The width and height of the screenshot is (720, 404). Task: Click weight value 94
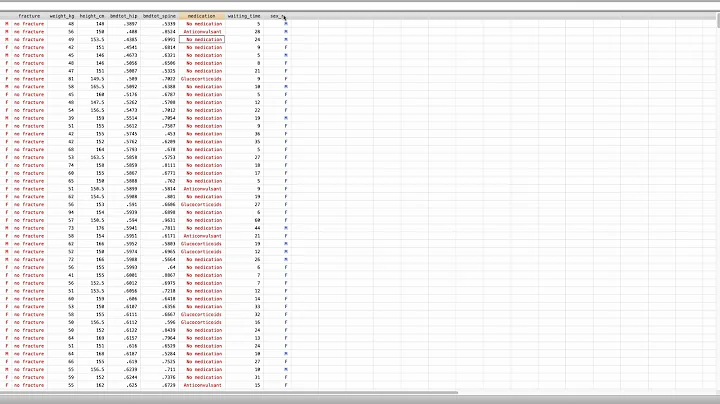(x=71, y=213)
